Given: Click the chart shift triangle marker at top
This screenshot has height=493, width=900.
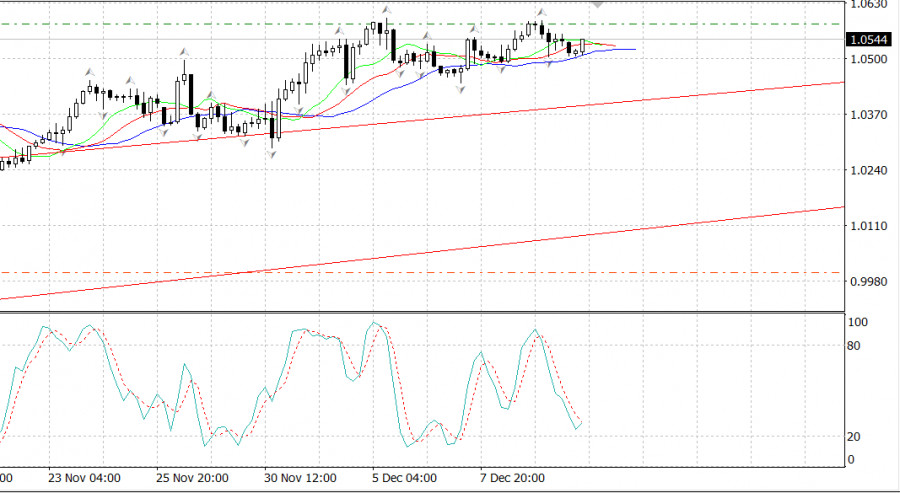Looking at the screenshot, I should pos(598,5).
